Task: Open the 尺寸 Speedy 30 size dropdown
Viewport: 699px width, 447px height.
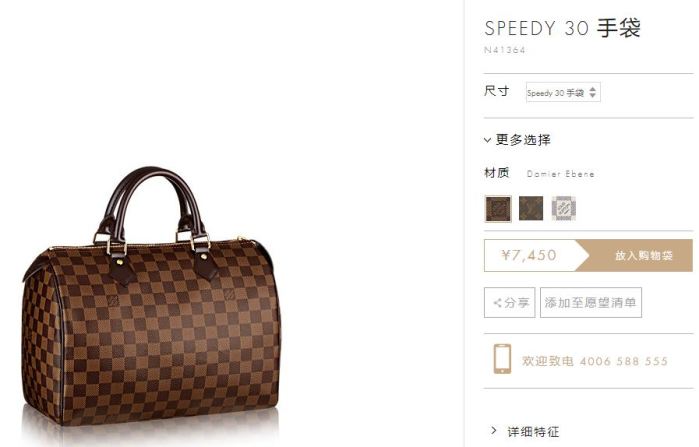Action: [x=563, y=92]
